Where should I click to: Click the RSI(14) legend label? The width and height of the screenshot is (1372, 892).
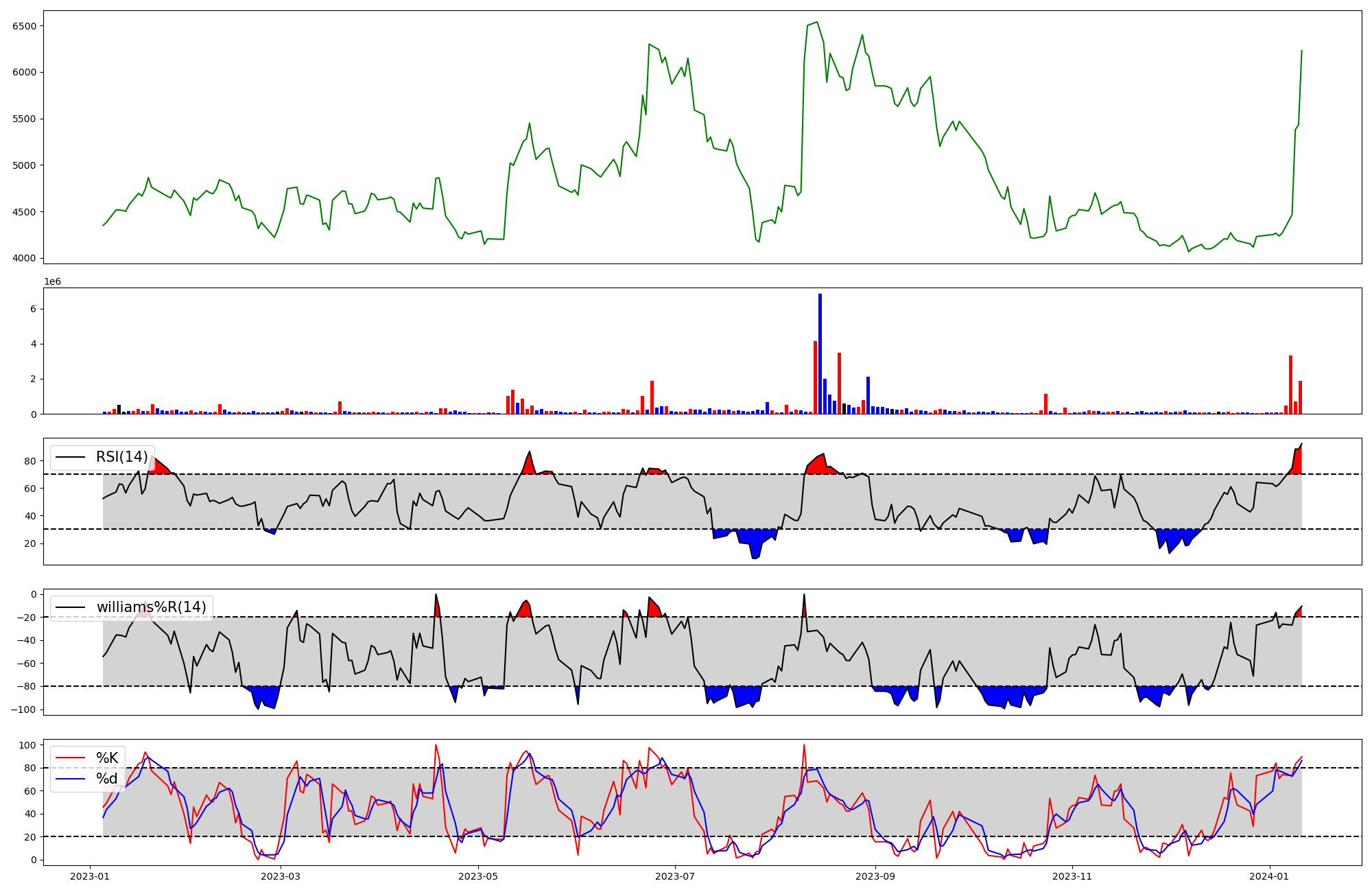[x=121, y=457]
